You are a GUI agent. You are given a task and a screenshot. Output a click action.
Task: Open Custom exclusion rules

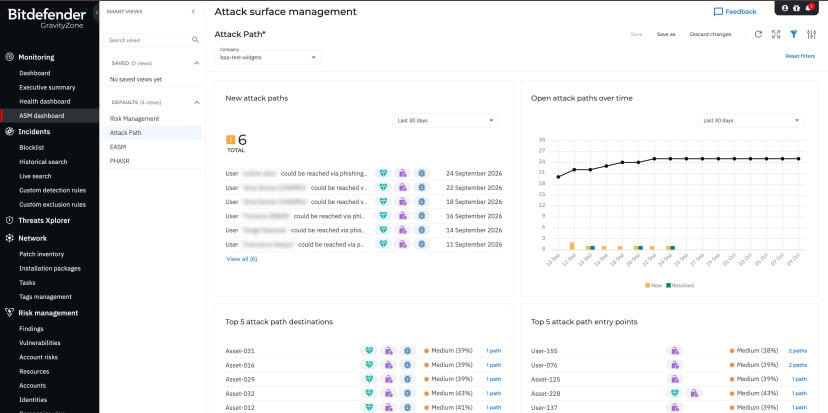click(x=52, y=204)
